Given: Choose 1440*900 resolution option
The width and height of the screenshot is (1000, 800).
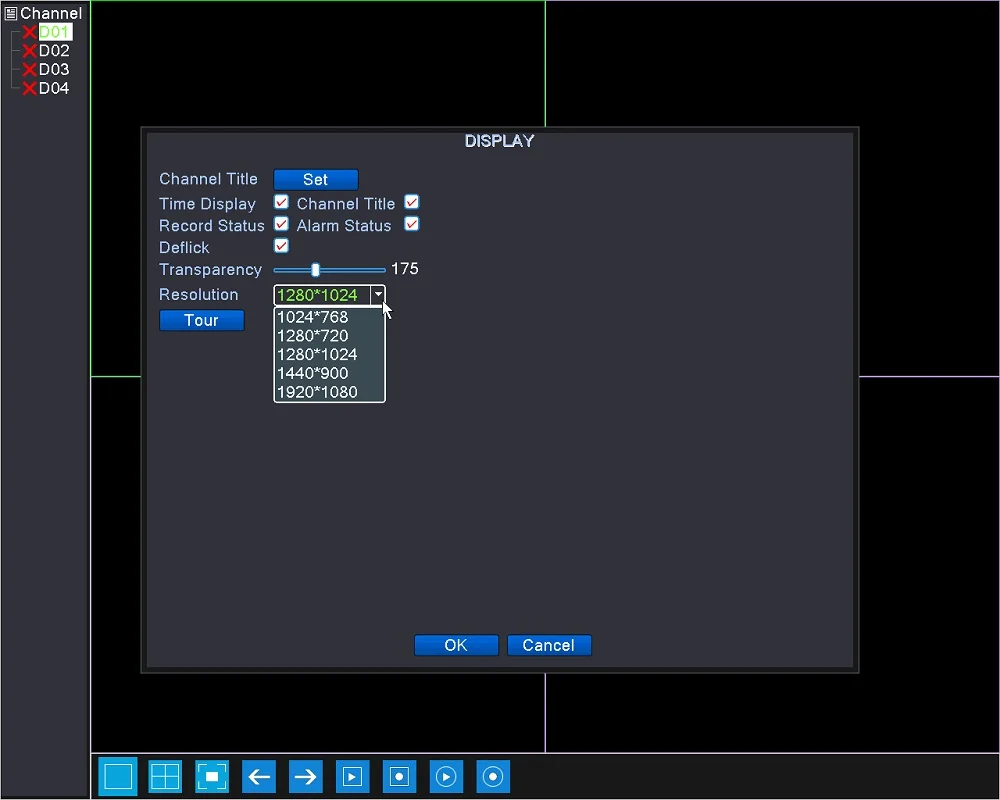Looking at the screenshot, I should [x=329, y=373].
